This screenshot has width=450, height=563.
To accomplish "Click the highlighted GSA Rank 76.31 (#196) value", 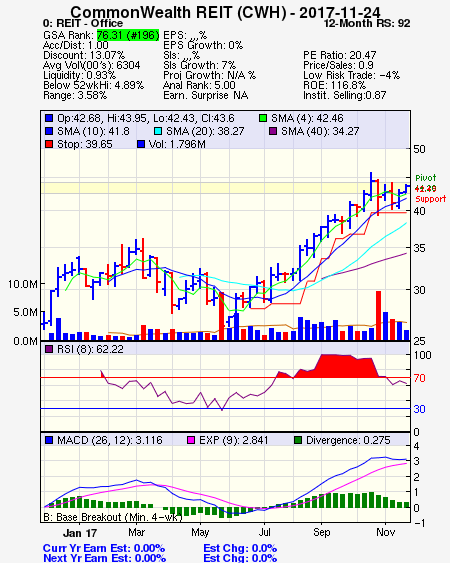I will 128,35.
